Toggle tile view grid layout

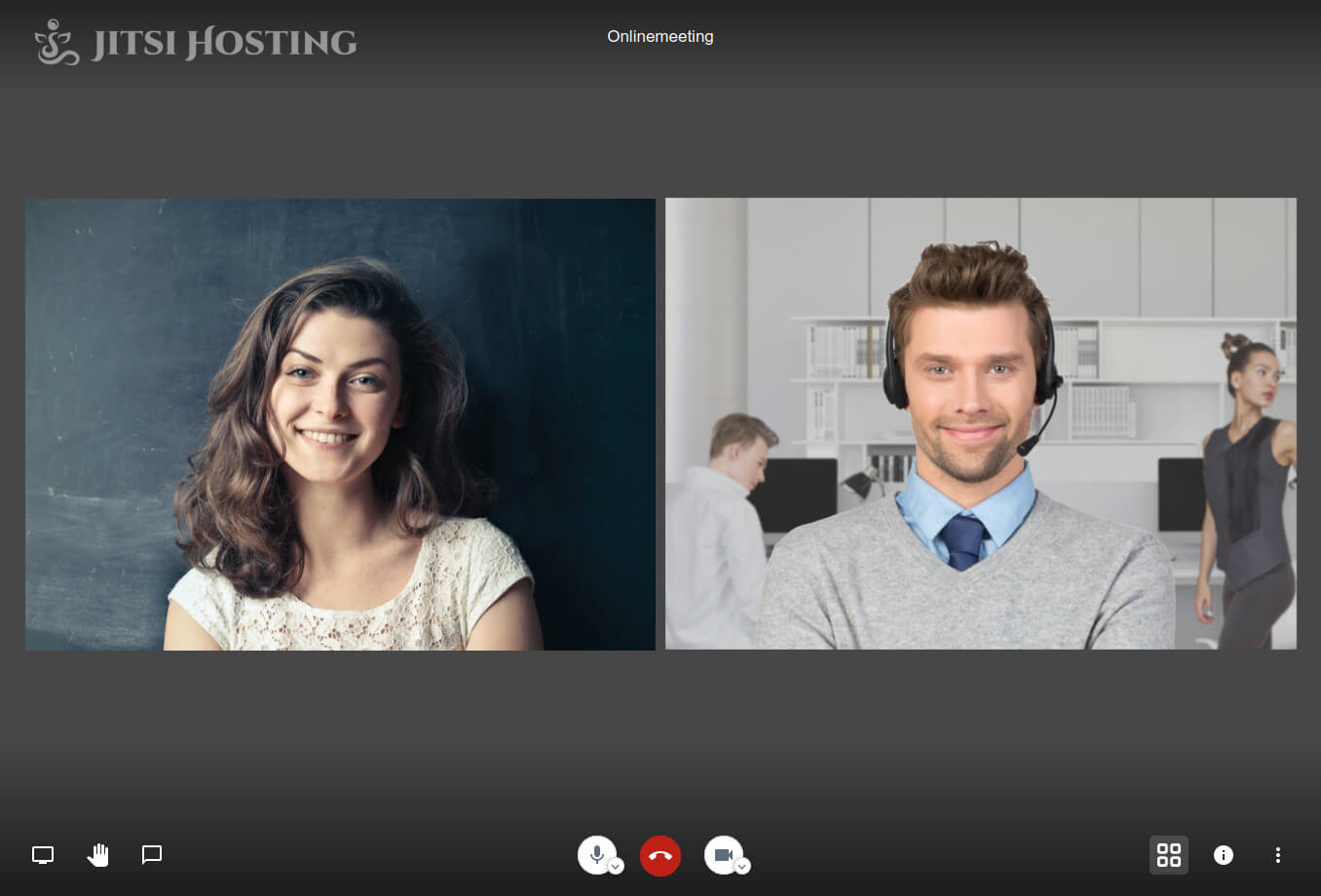[x=1169, y=855]
